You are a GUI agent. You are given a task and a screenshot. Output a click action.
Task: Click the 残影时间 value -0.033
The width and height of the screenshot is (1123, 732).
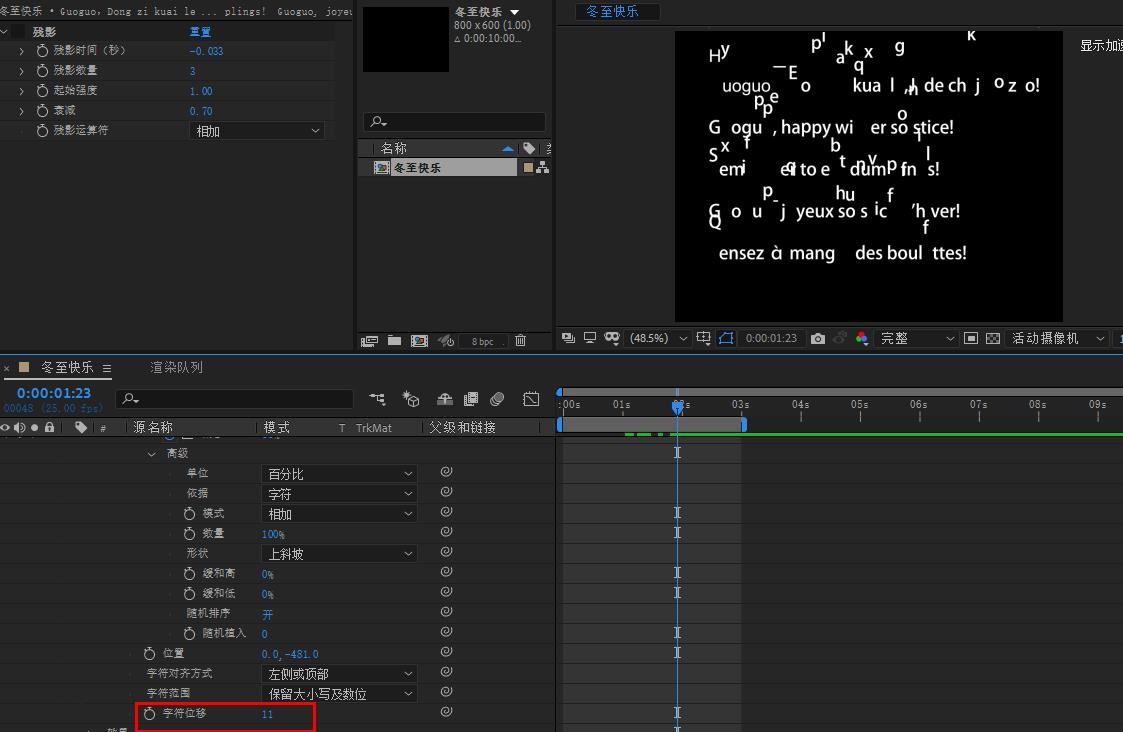click(x=206, y=51)
